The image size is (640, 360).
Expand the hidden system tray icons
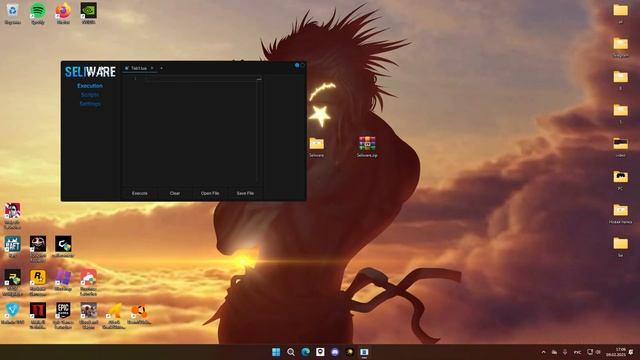pos(543,352)
